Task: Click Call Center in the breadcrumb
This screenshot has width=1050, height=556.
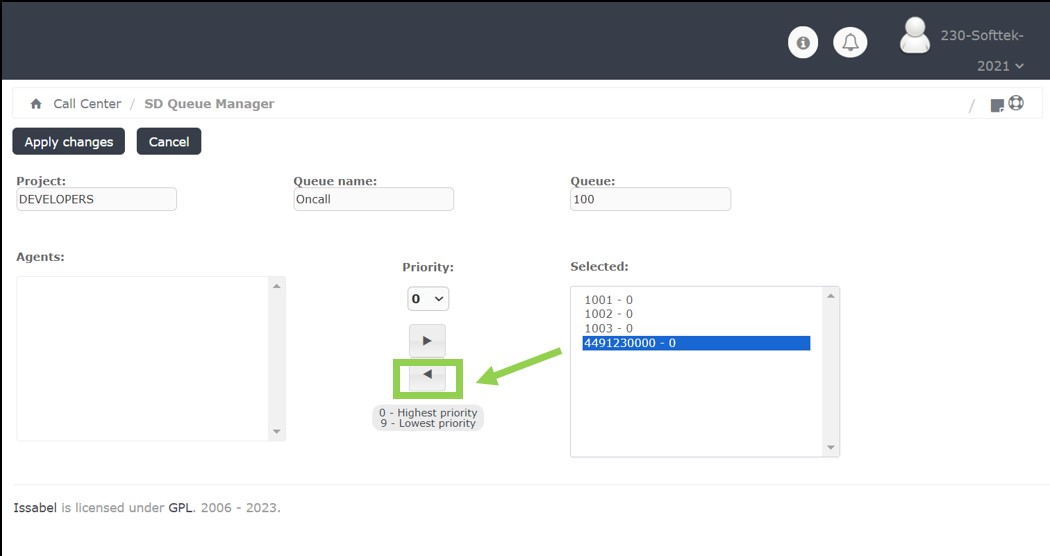Action: pyautogui.click(x=87, y=104)
